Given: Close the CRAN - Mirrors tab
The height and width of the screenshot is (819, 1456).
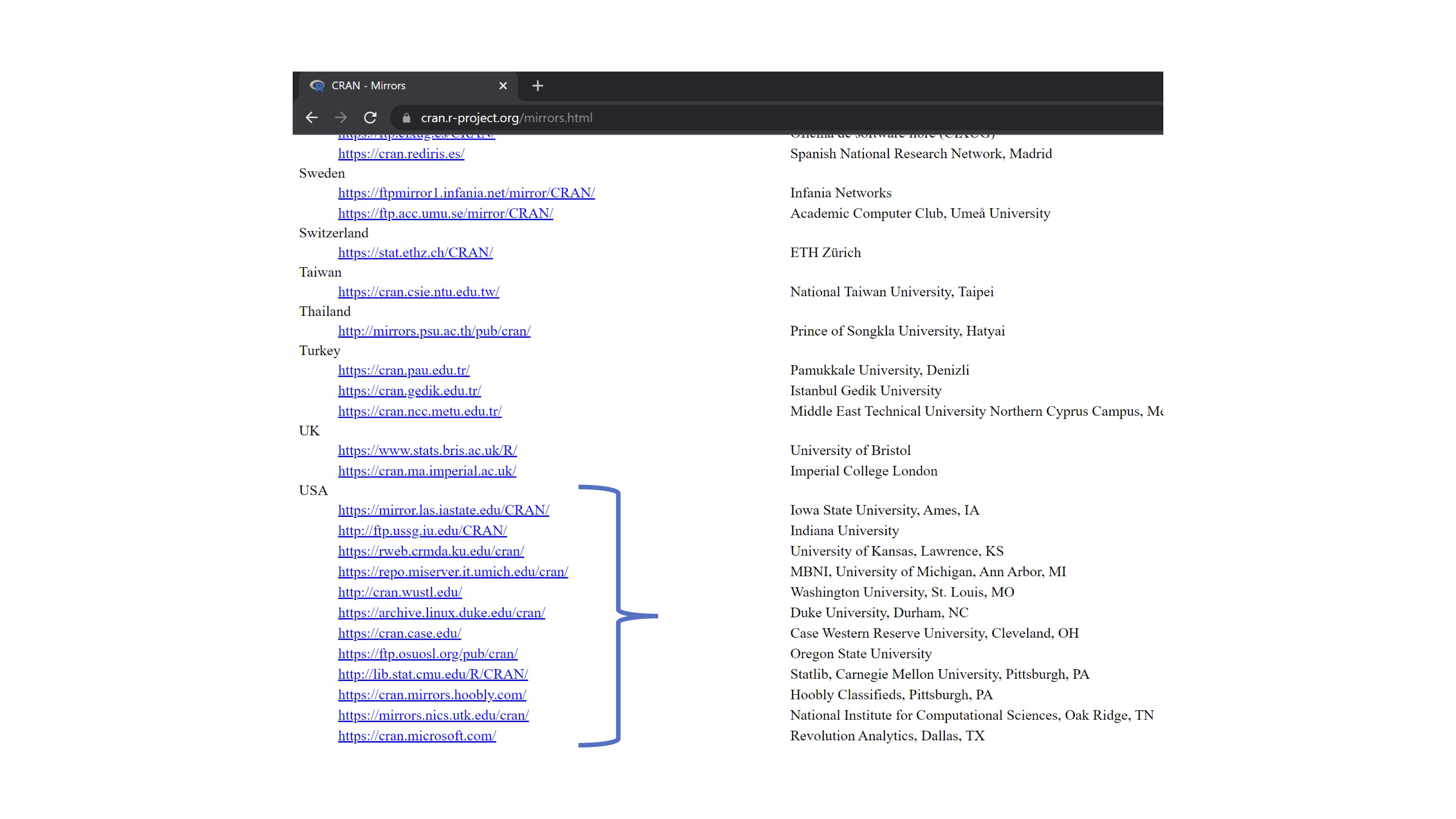Looking at the screenshot, I should coord(503,86).
